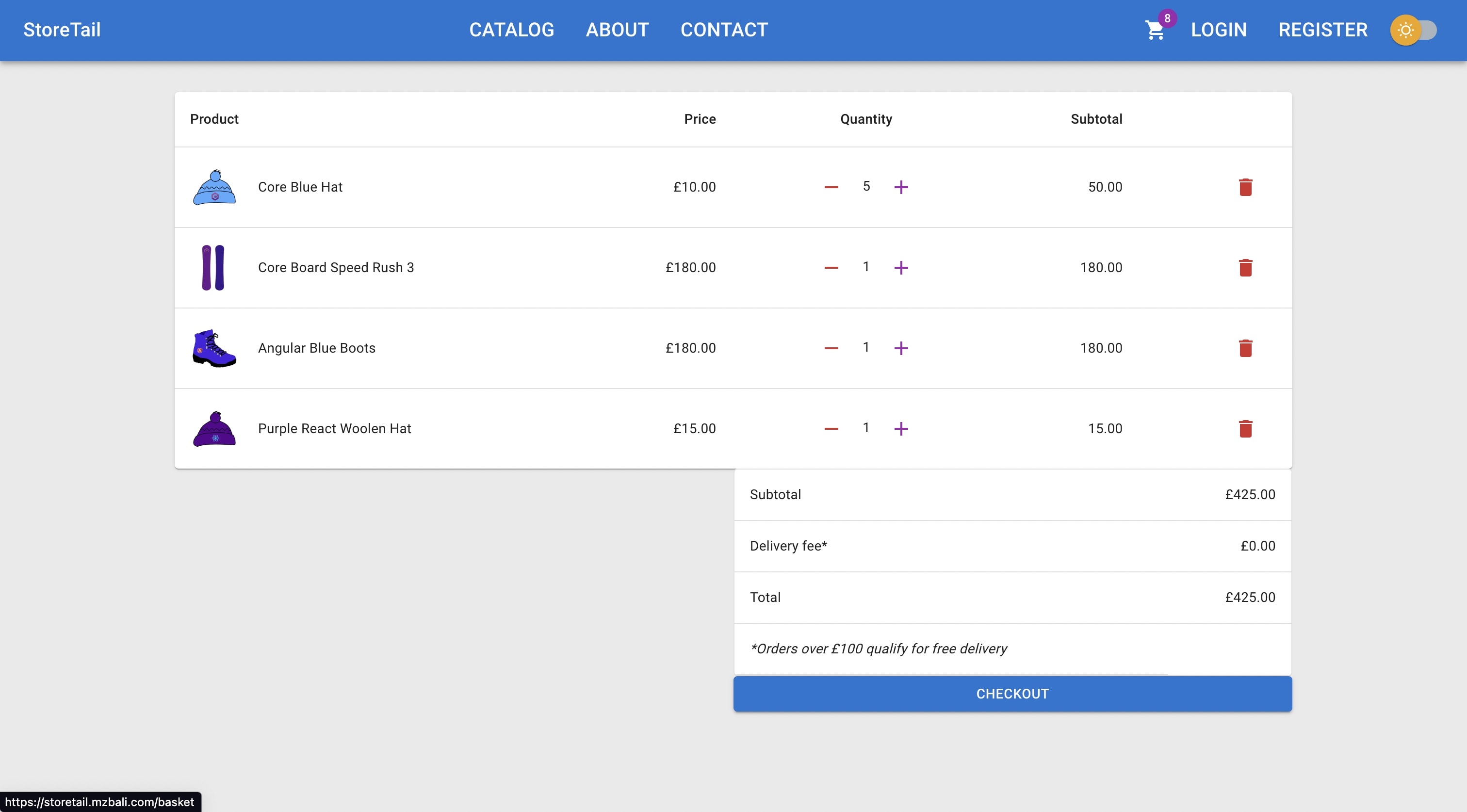The image size is (1467, 812).
Task: Decrease Core Blue Hat quantity
Action: pyautogui.click(x=831, y=187)
